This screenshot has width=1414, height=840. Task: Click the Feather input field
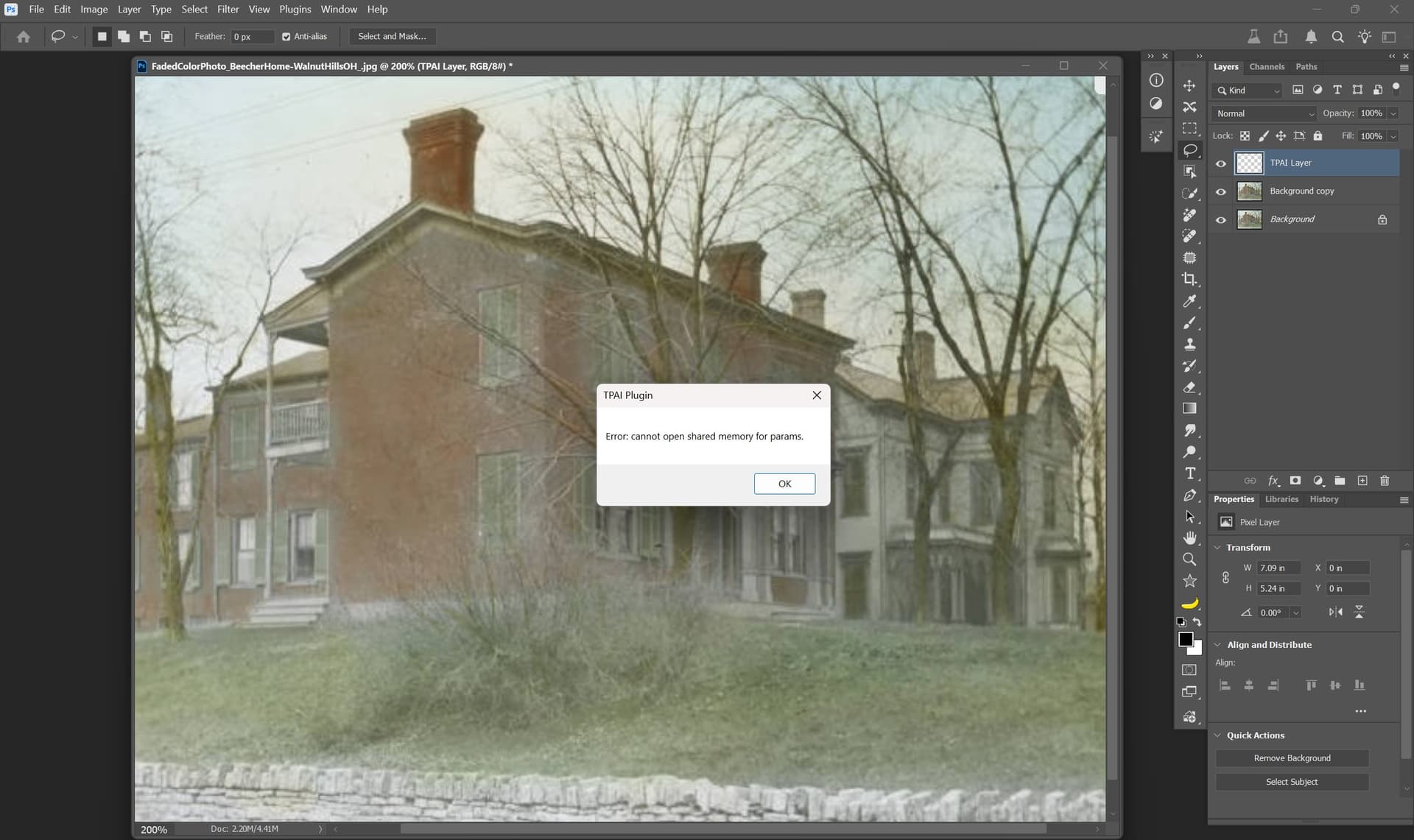click(x=251, y=37)
